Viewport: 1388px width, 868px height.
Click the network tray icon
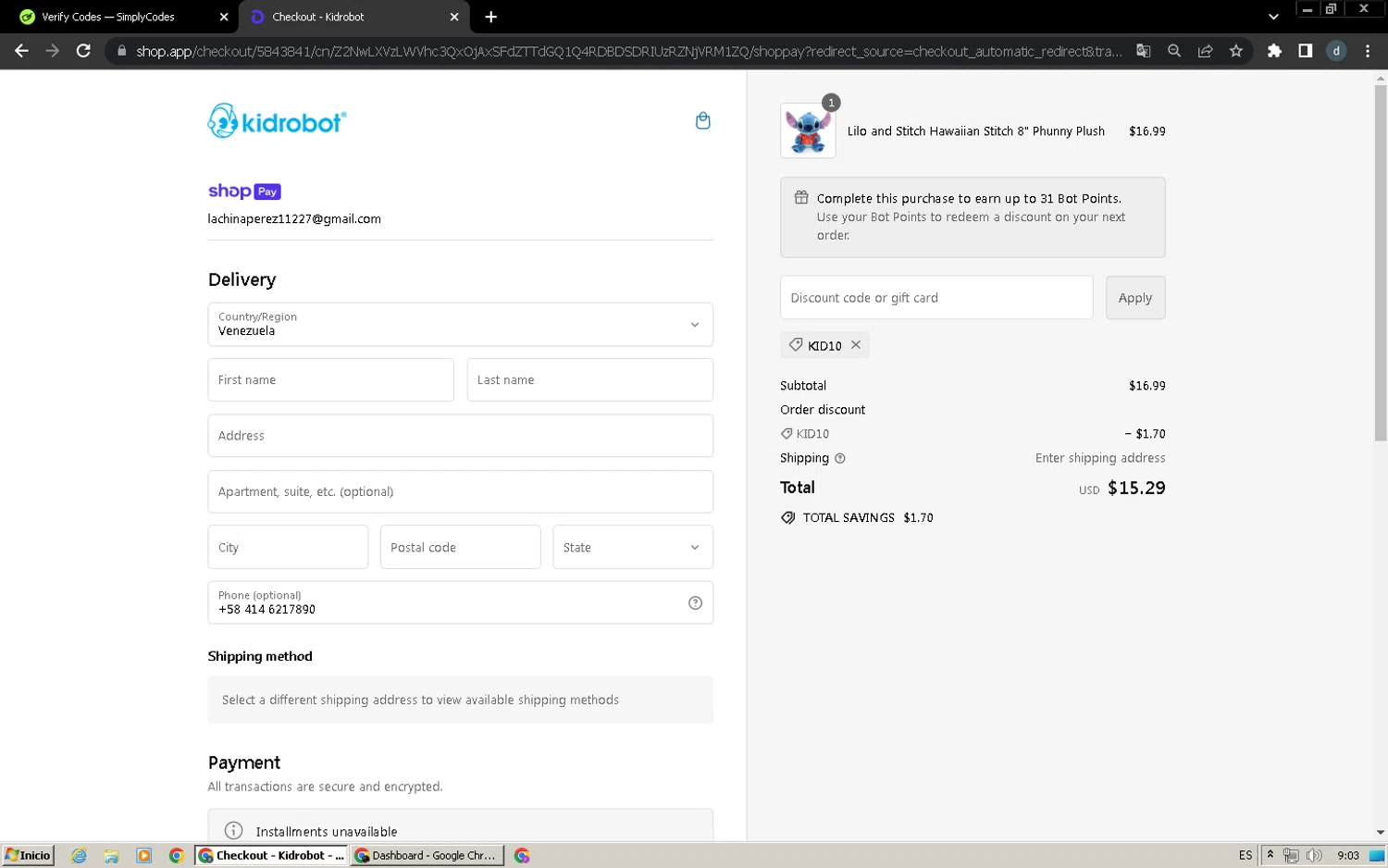point(1291,856)
